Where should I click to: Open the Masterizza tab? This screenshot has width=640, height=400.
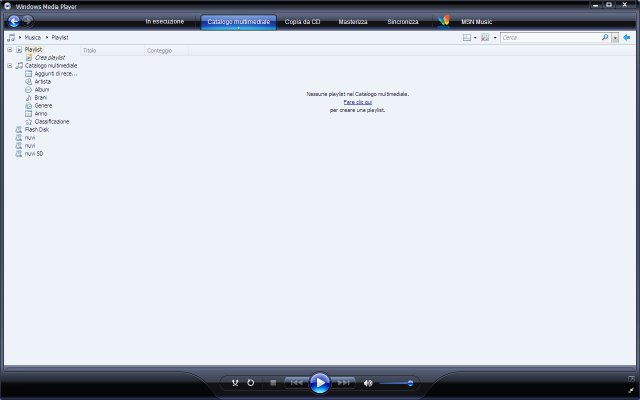click(353, 21)
